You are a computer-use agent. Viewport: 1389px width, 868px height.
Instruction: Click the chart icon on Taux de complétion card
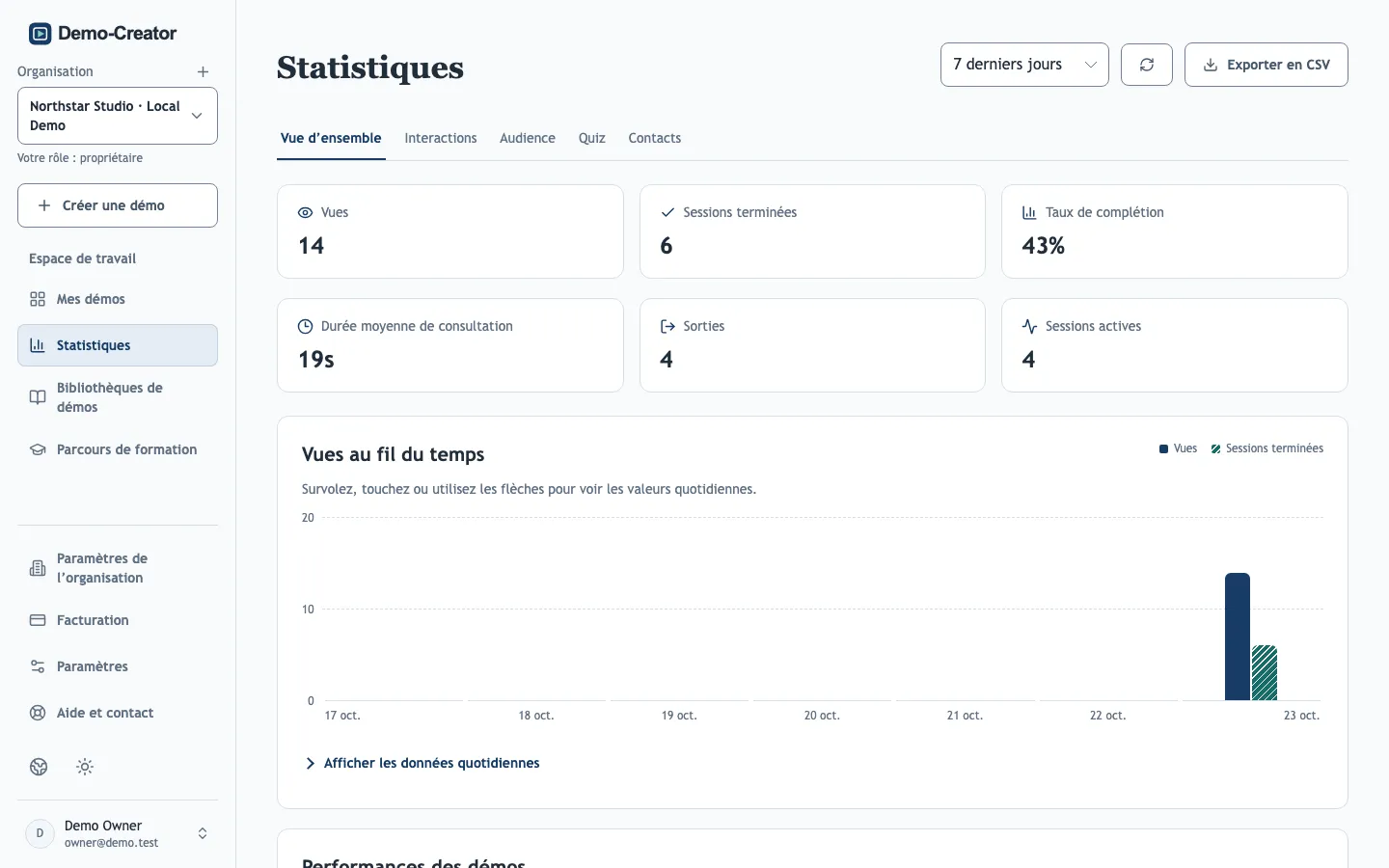(1029, 212)
